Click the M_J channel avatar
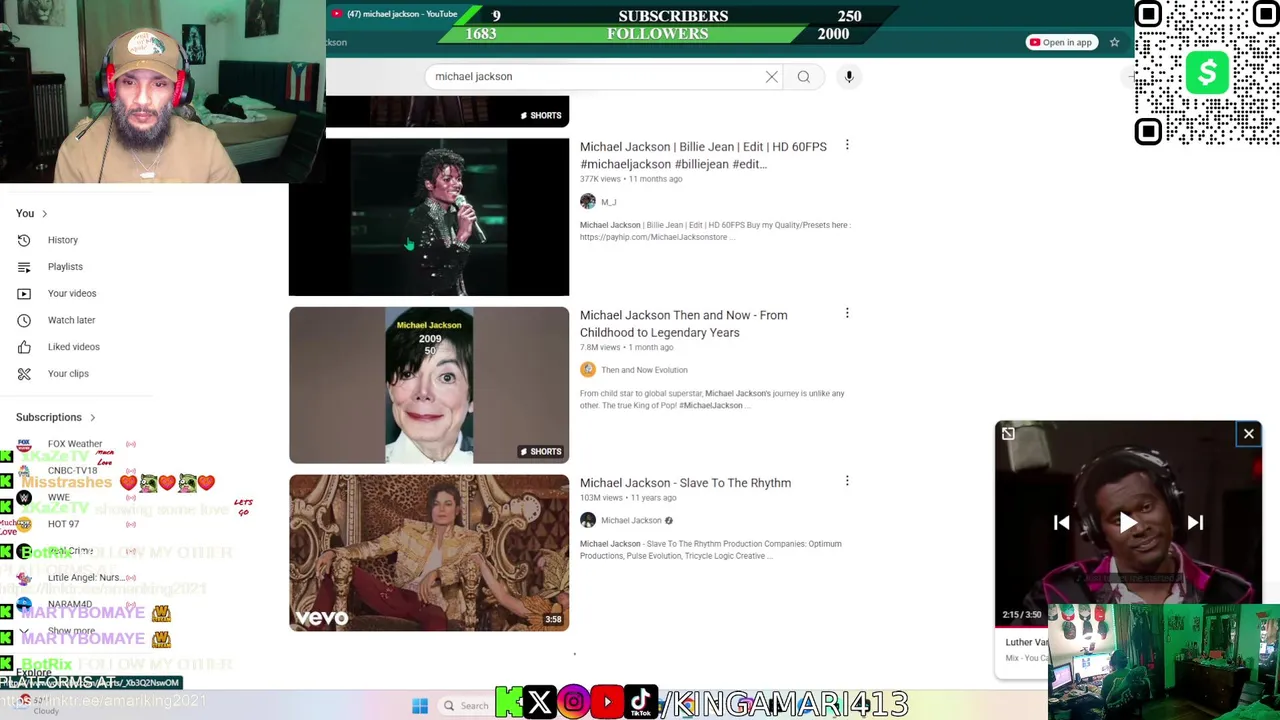Screen dimensions: 1280x720 (588, 202)
